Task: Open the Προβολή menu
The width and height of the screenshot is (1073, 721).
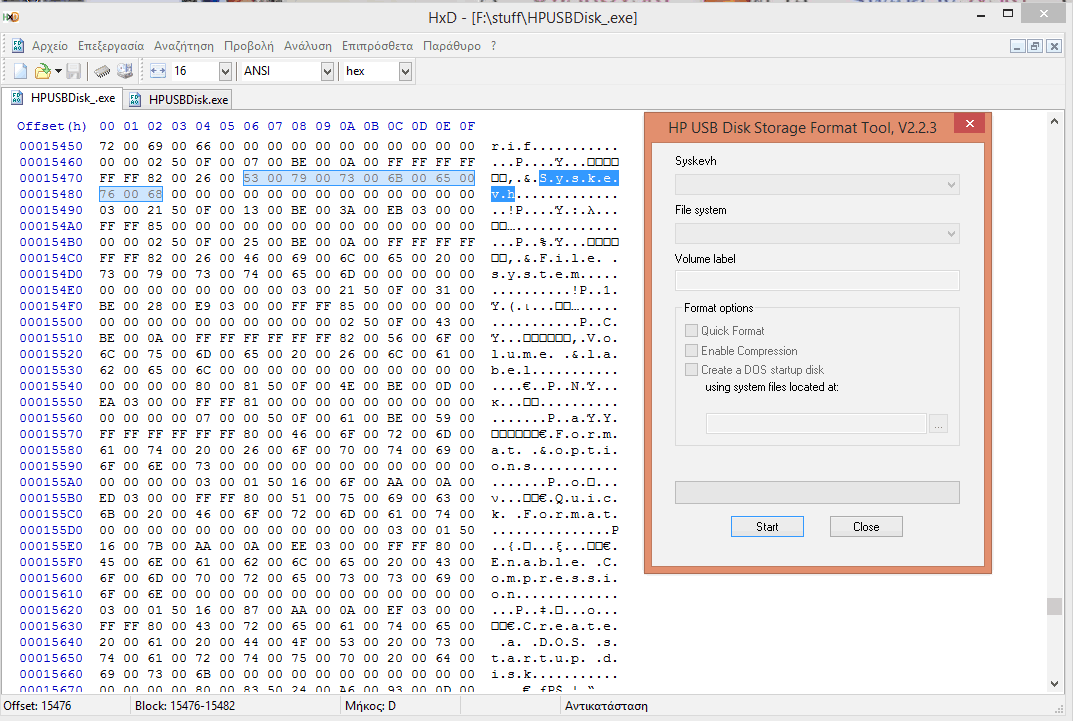Action: click(248, 46)
